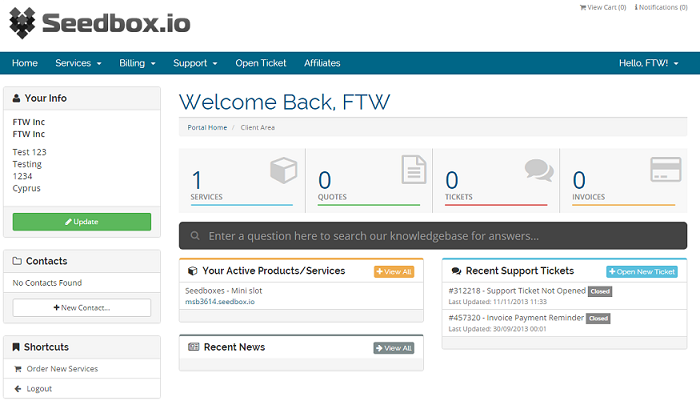Open ticket #457320 Invoice Payment Reminder
700x413 pixels.
[x=516, y=317]
